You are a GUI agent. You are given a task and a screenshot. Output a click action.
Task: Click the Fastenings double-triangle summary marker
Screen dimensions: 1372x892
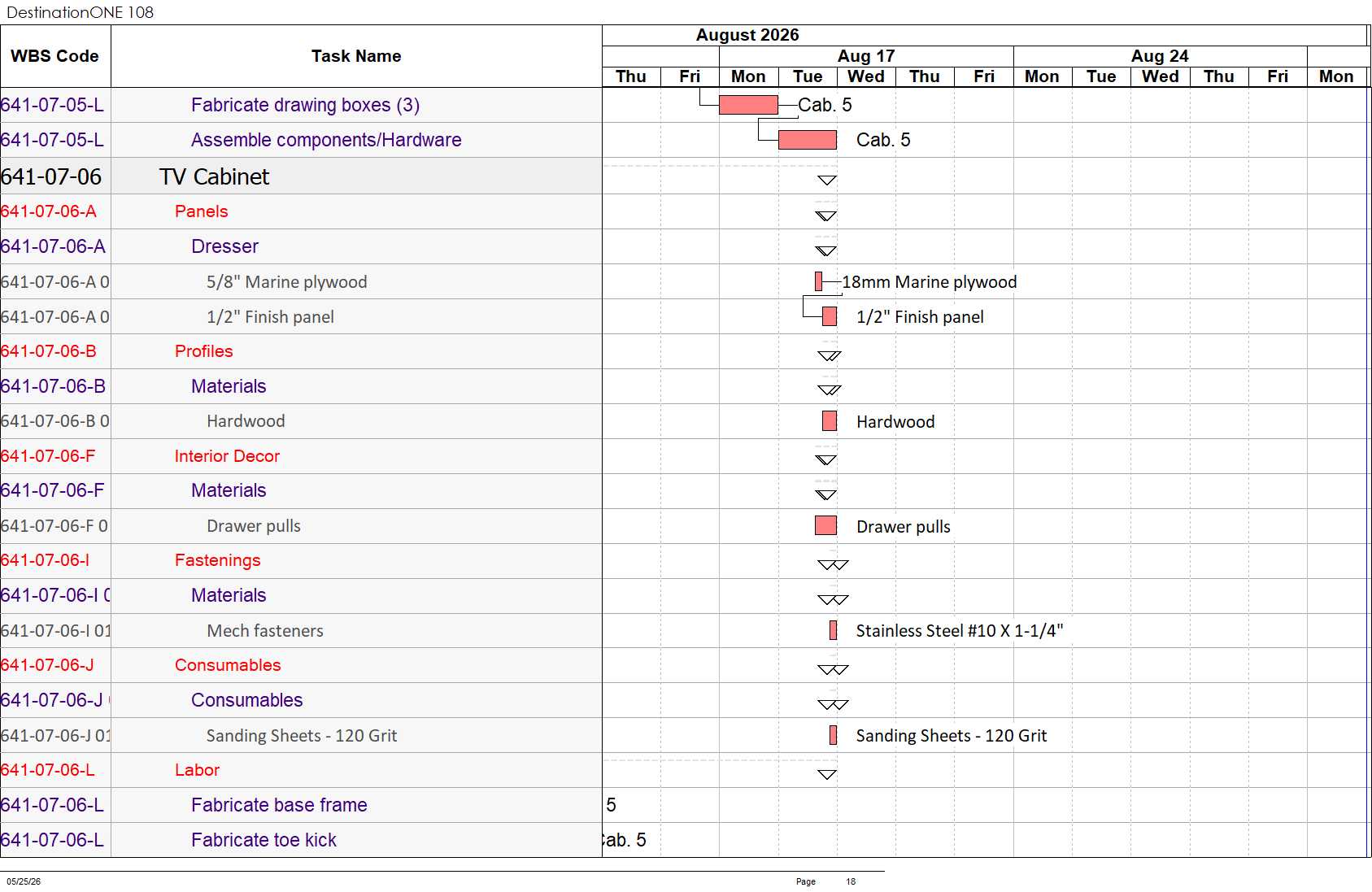[x=833, y=565]
